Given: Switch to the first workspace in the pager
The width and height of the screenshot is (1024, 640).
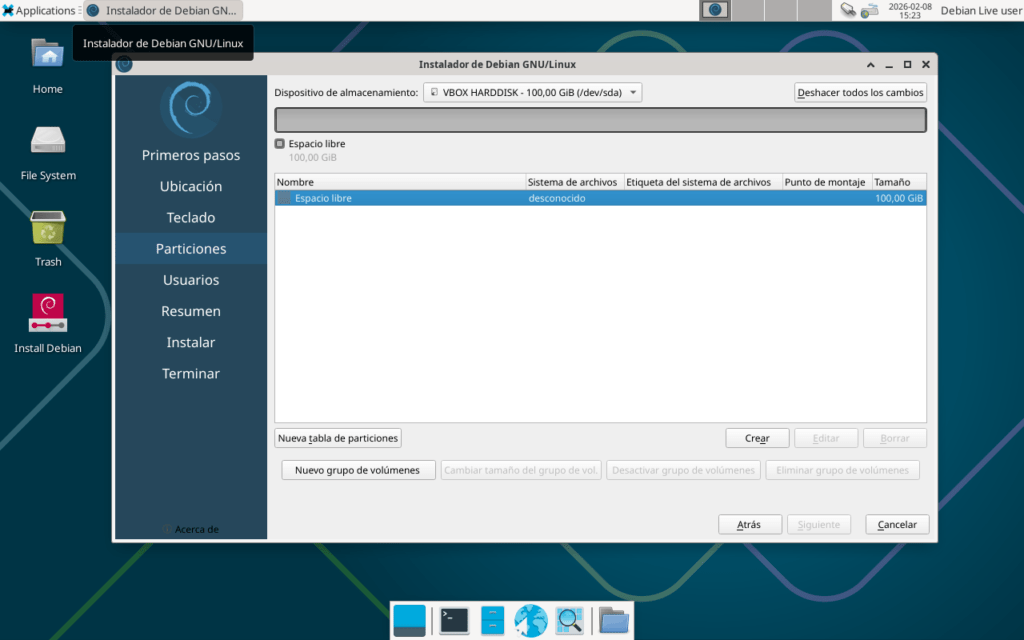Looking at the screenshot, I should point(714,11).
